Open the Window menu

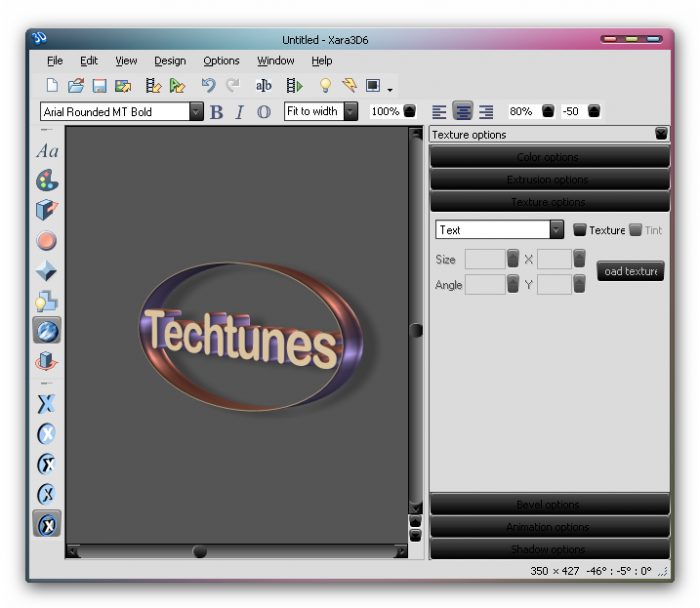(x=275, y=61)
